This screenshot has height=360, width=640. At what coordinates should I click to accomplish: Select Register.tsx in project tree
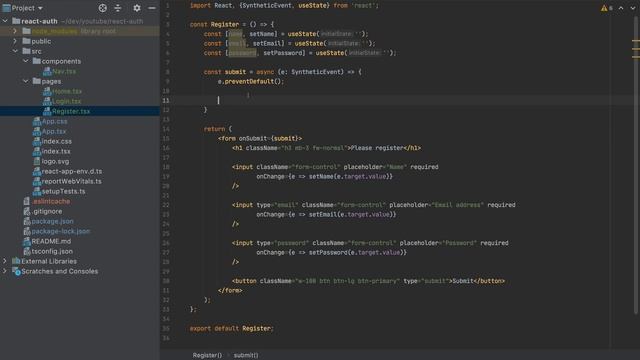71,111
